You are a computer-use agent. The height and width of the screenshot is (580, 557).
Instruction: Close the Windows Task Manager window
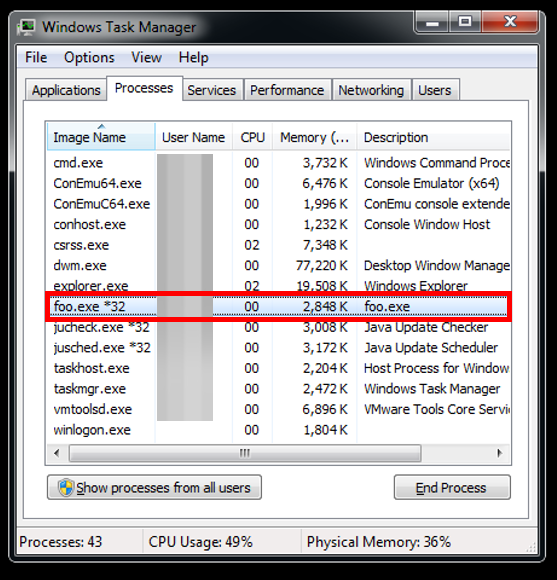pyautogui.click(x=510, y=22)
